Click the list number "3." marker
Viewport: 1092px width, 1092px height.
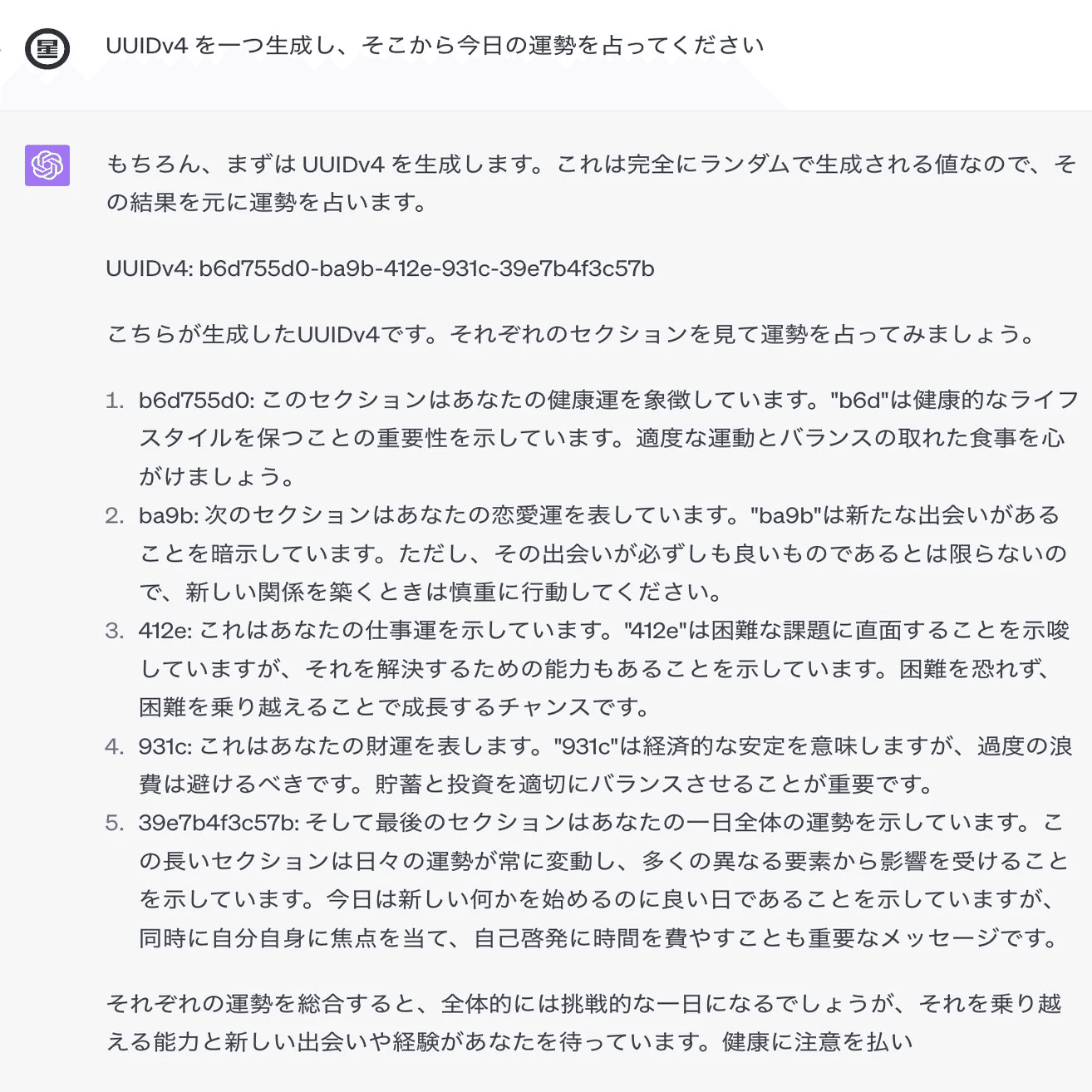pyautogui.click(x=115, y=631)
